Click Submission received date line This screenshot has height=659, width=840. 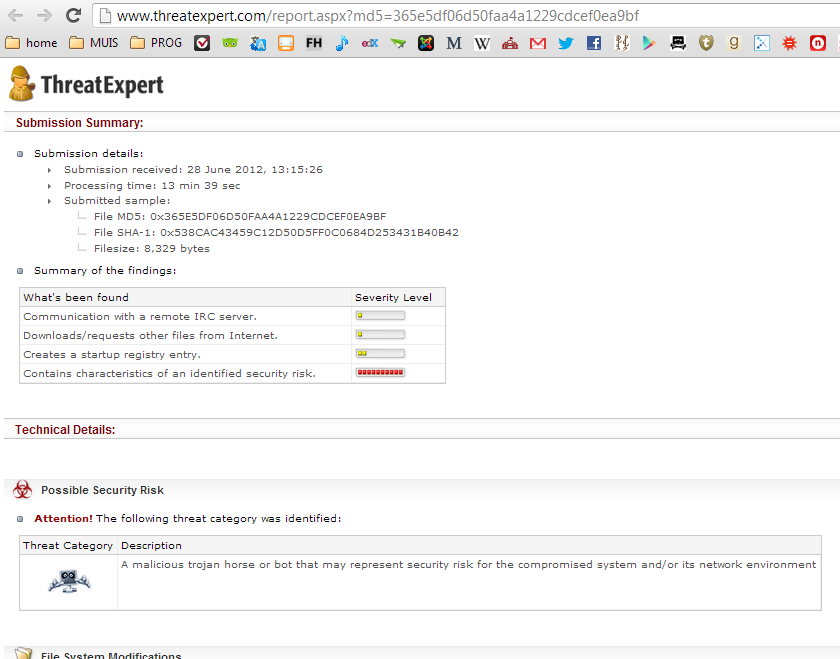point(193,169)
